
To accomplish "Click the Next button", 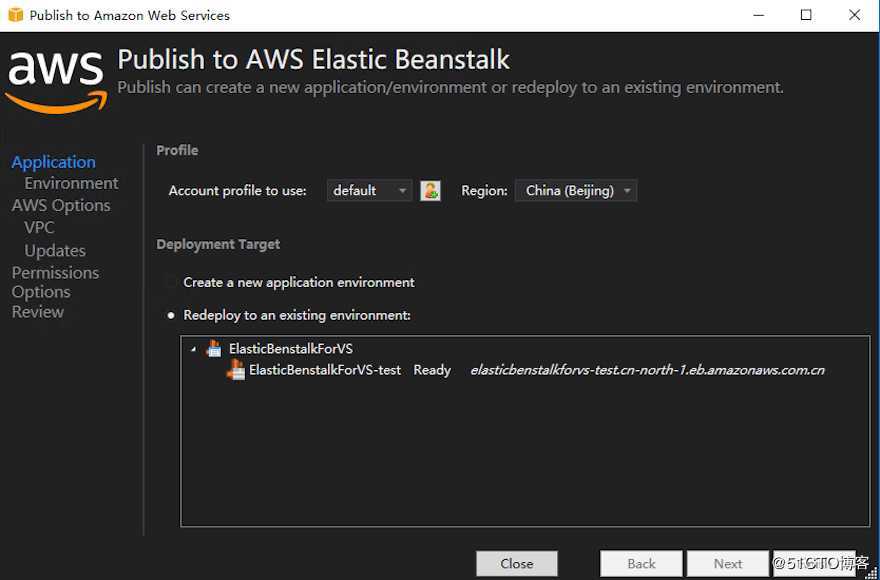I will click(728, 563).
